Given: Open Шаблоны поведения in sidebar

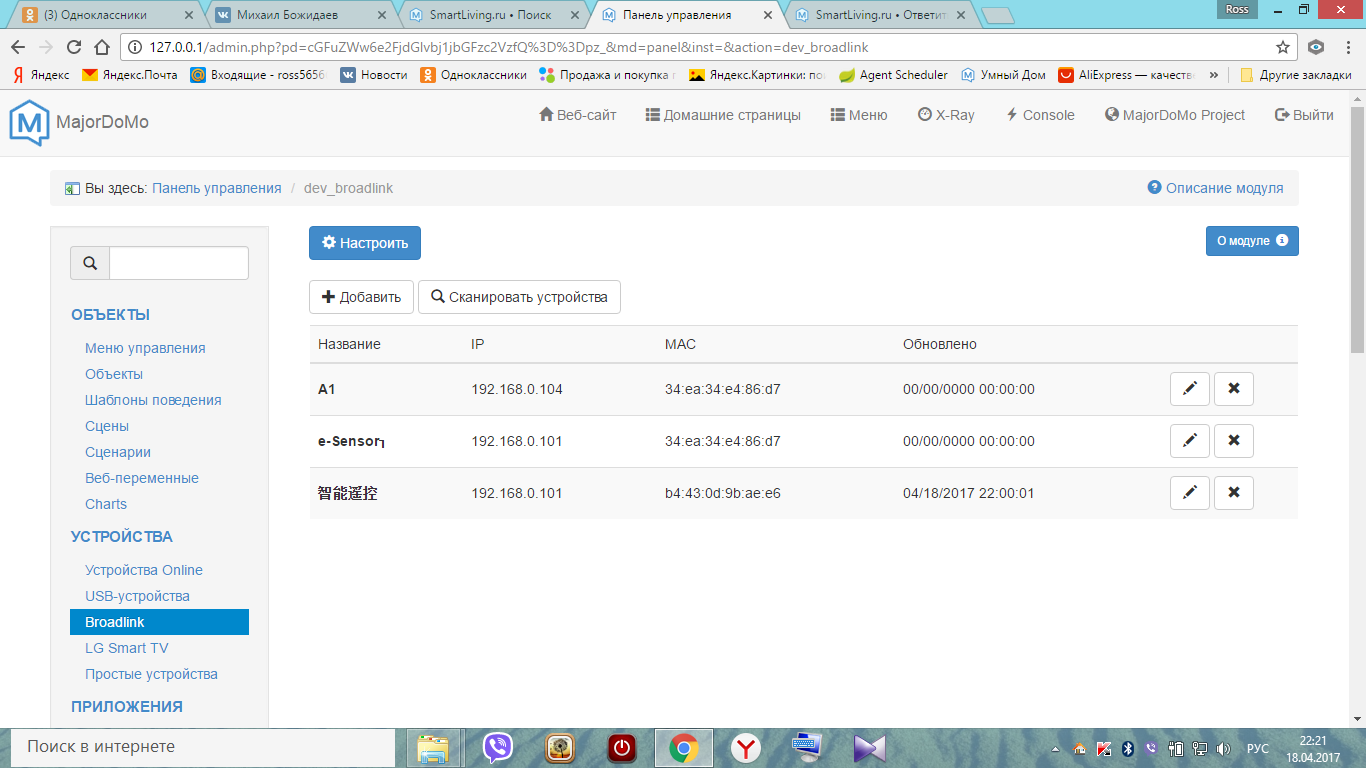Looking at the screenshot, I should (153, 400).
